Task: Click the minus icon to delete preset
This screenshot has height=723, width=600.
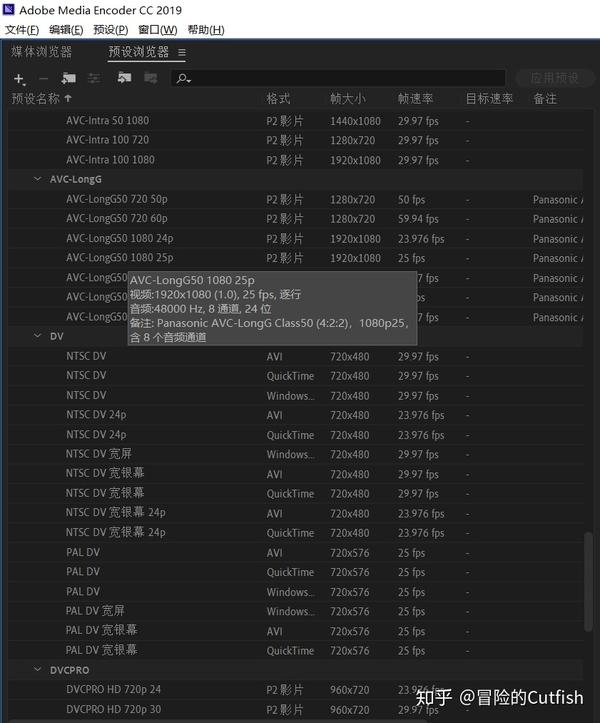Action: [x=43, y=79]
